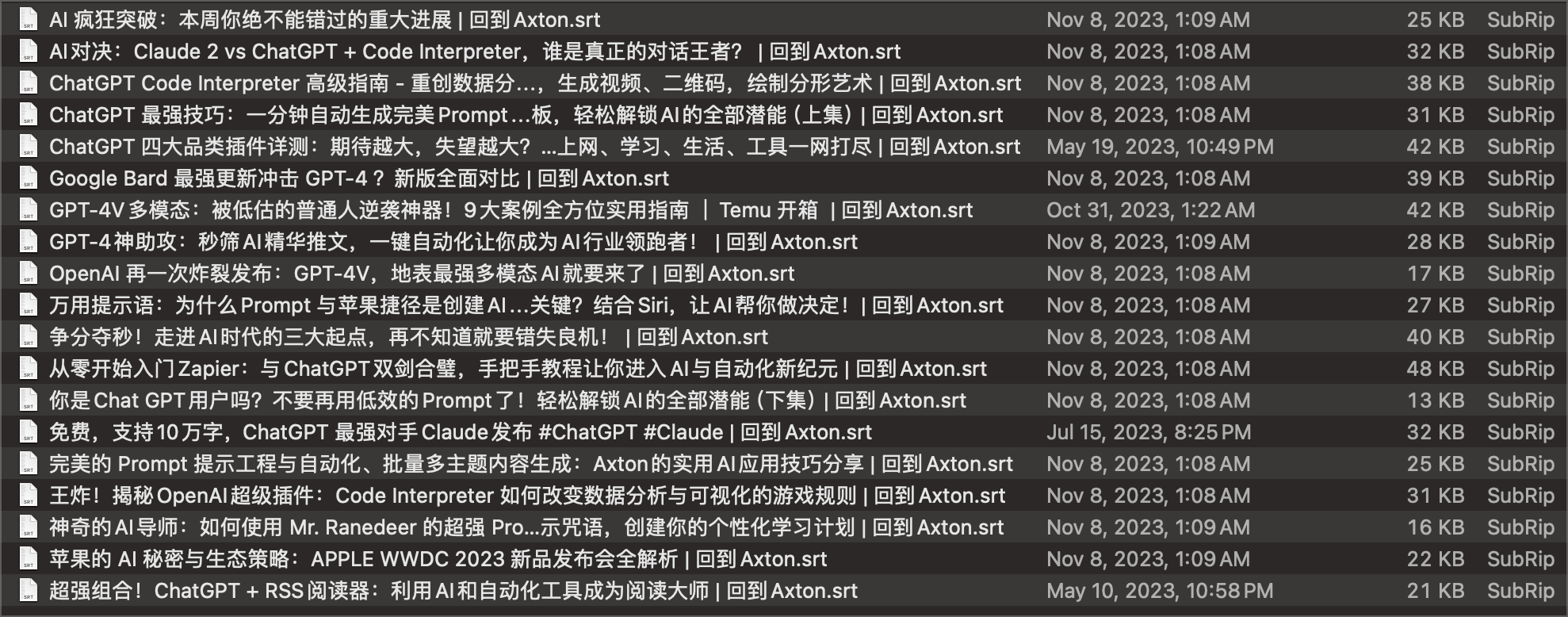This screenshot has height=617, width=1568.
Task: Select 完美的 Prompt 提示工程与自动化 file
Action: pyautogui.click(x=530, y=464)
